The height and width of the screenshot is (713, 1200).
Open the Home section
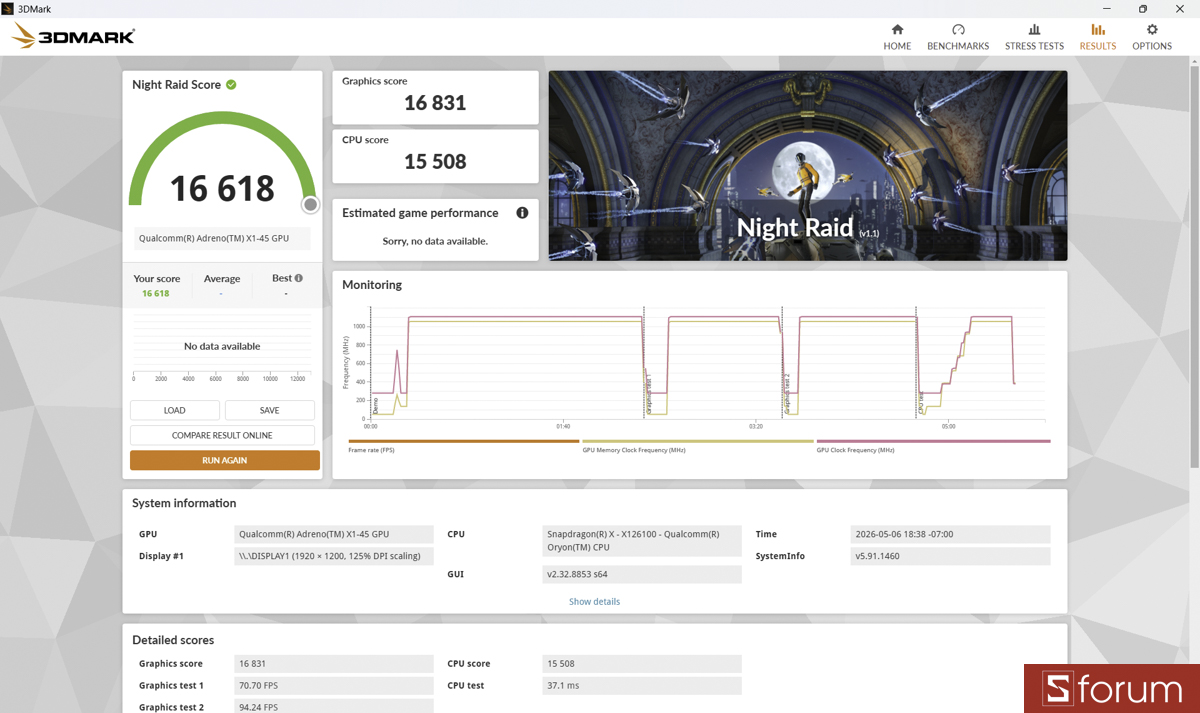(897, 37)
